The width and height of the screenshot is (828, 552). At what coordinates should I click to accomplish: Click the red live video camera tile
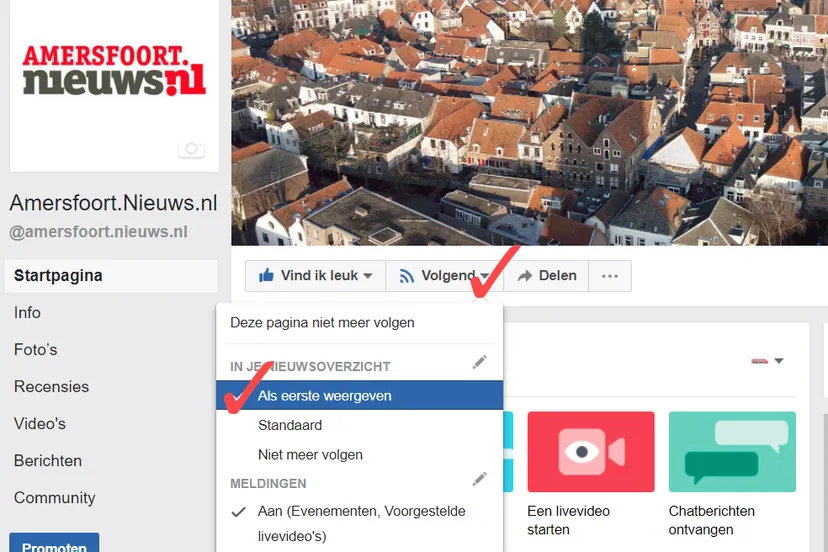click(x=591, y=452)
